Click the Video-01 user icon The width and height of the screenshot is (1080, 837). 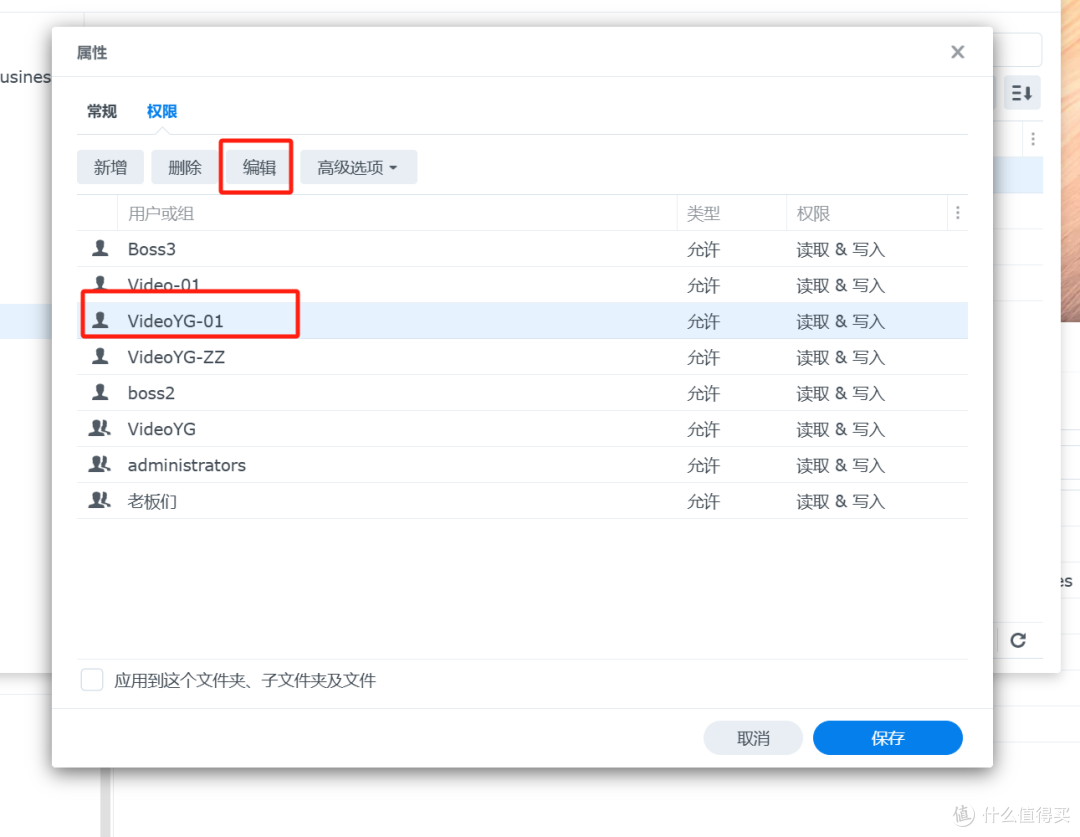(101, 285)
